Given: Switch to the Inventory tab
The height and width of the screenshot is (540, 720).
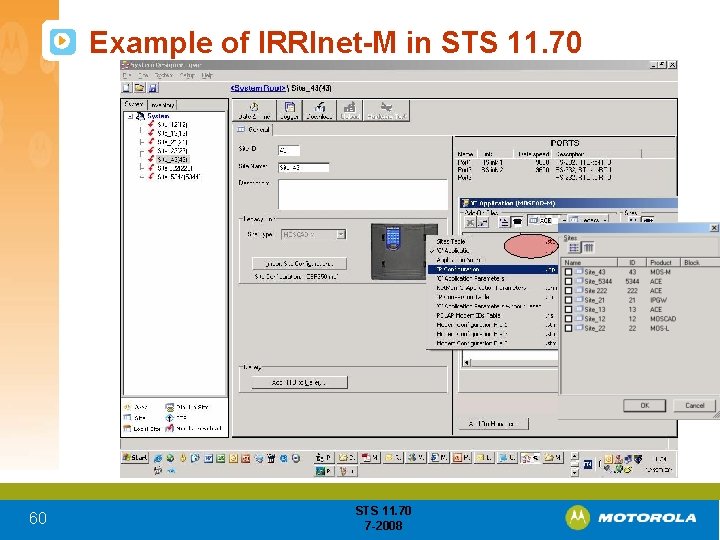Looking at the screenshot, I should (x=162, y=105).
